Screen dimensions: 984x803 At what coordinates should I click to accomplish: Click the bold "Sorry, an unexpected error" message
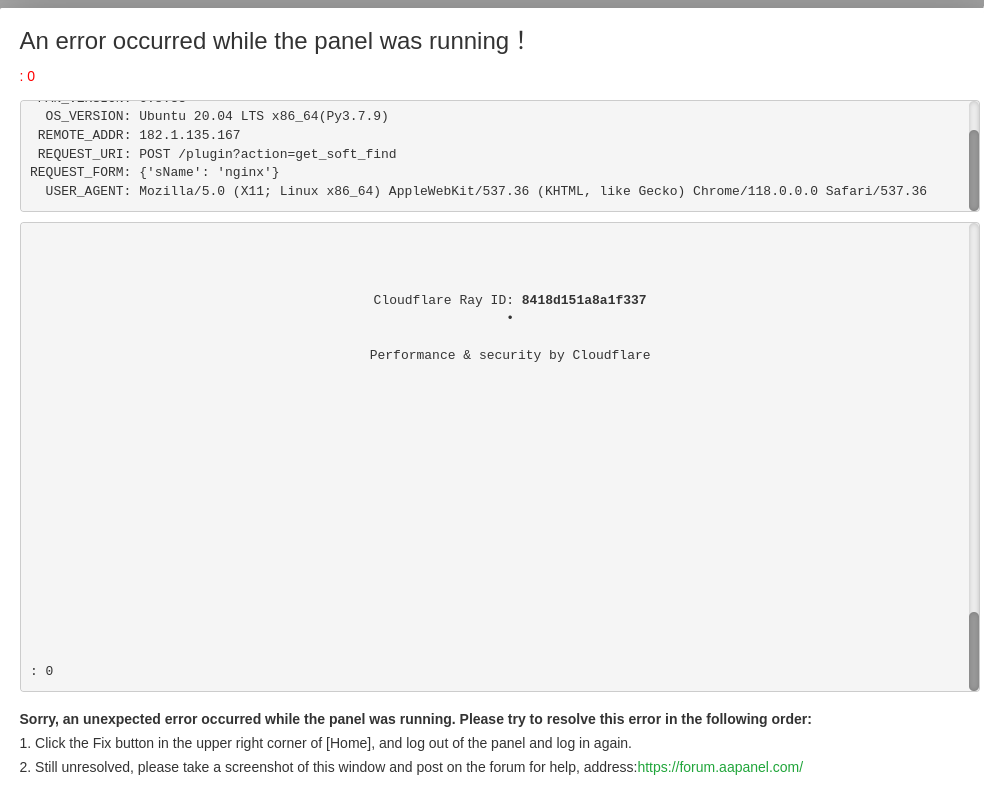tap(415, 719)
